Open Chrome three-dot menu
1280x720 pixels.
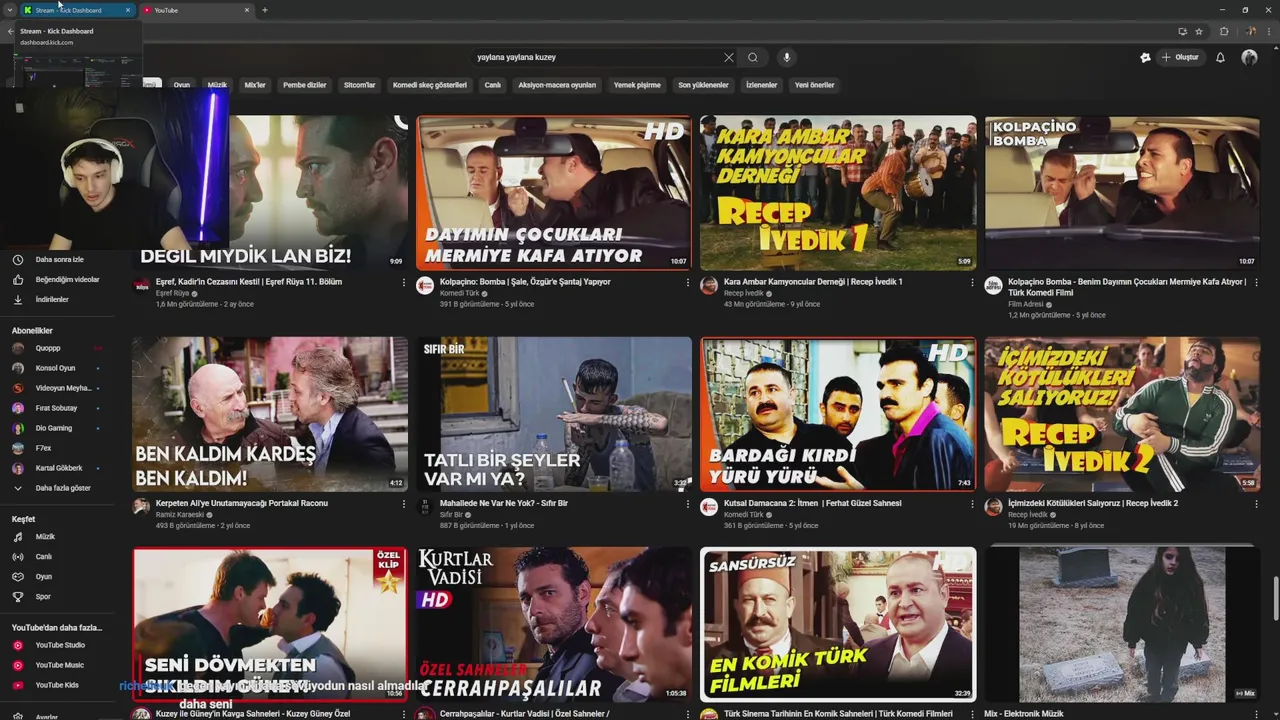[1267, 31]
